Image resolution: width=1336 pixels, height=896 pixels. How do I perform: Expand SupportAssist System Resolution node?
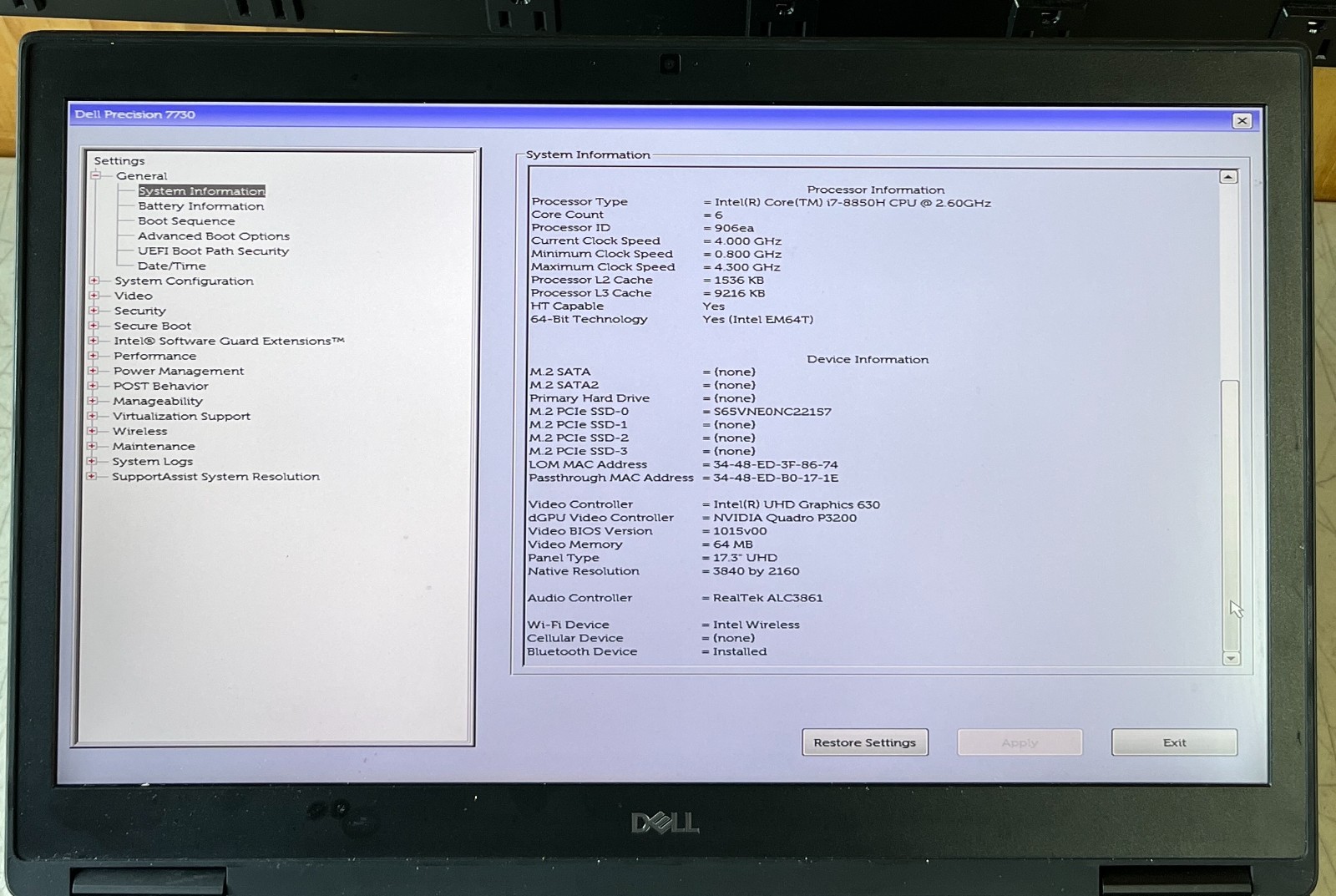click(x=92, y=476)
